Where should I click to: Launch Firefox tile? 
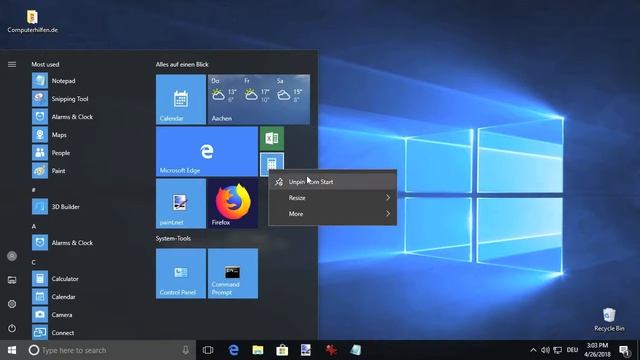(x=233, y=203)
